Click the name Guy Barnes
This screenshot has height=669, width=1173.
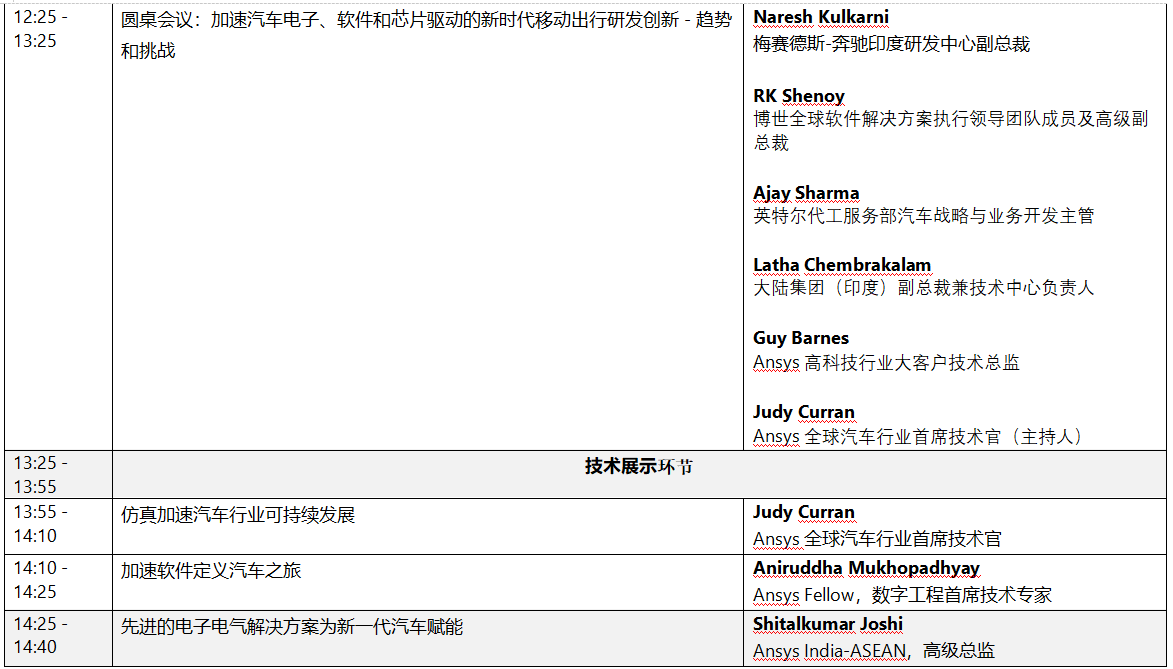[800, 338]
